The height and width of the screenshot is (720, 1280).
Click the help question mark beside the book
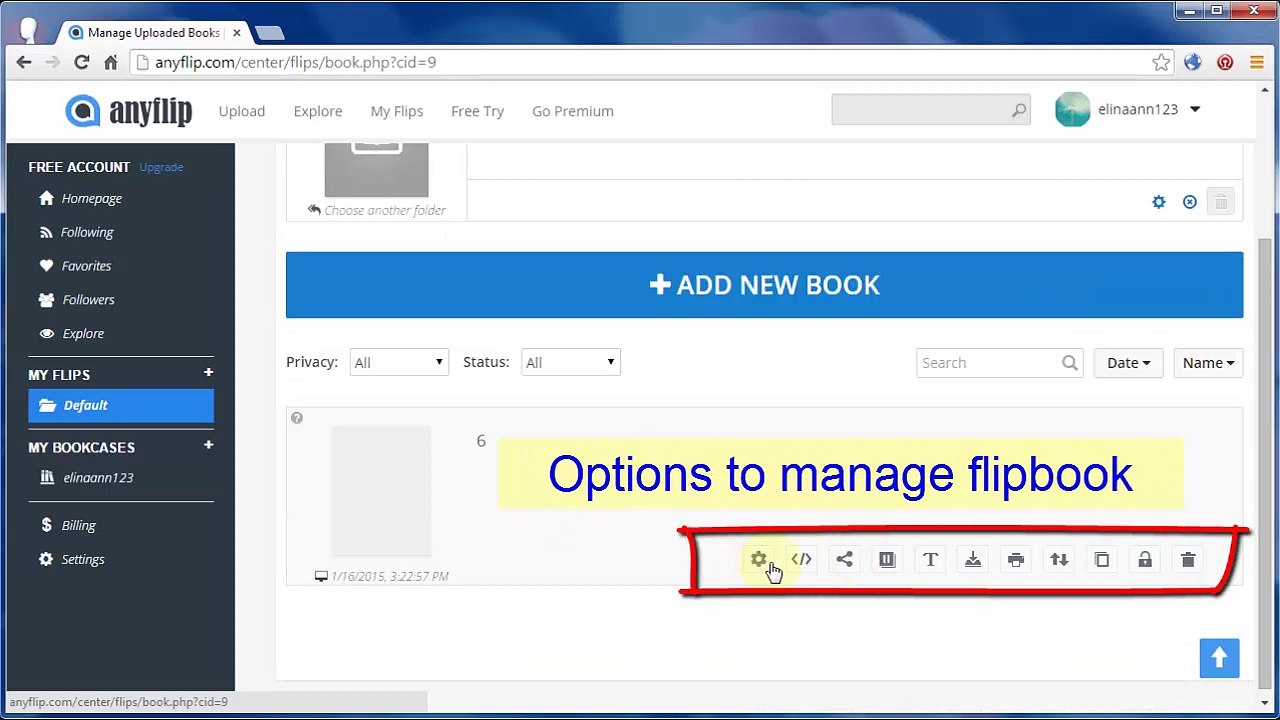click(297, 418)
